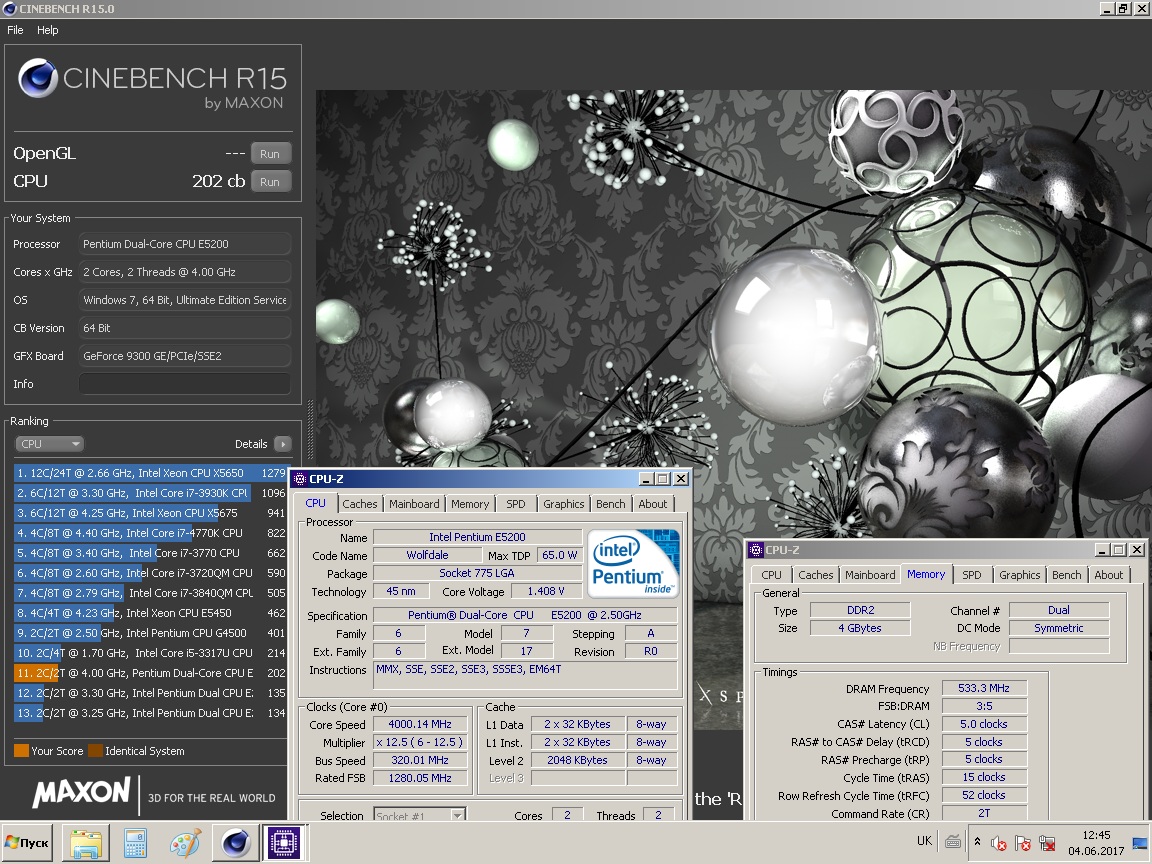Open the Ranking CPU dropdown
The width and height of the screenshot is (1152, 864).
(x=49, y=444)
